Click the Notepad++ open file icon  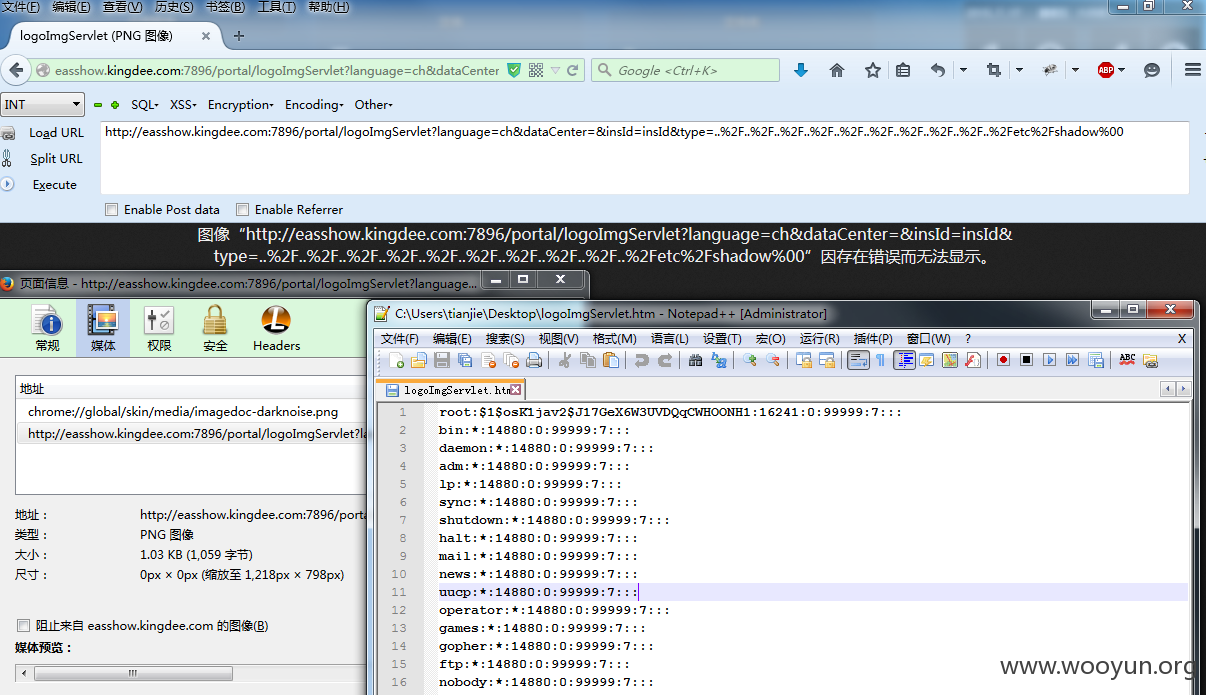pyautogui.click(x=419, y=361)
